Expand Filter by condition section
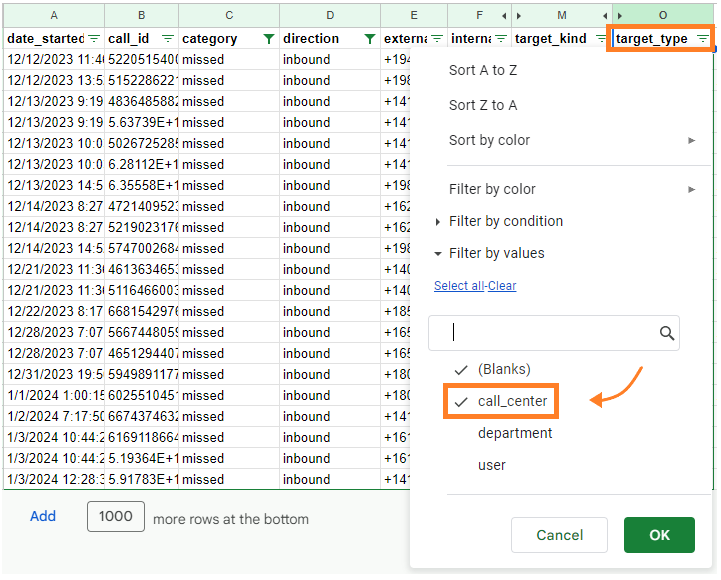This screenshot has width=721, height=580. pyautogui.click(x=499, y=221)
